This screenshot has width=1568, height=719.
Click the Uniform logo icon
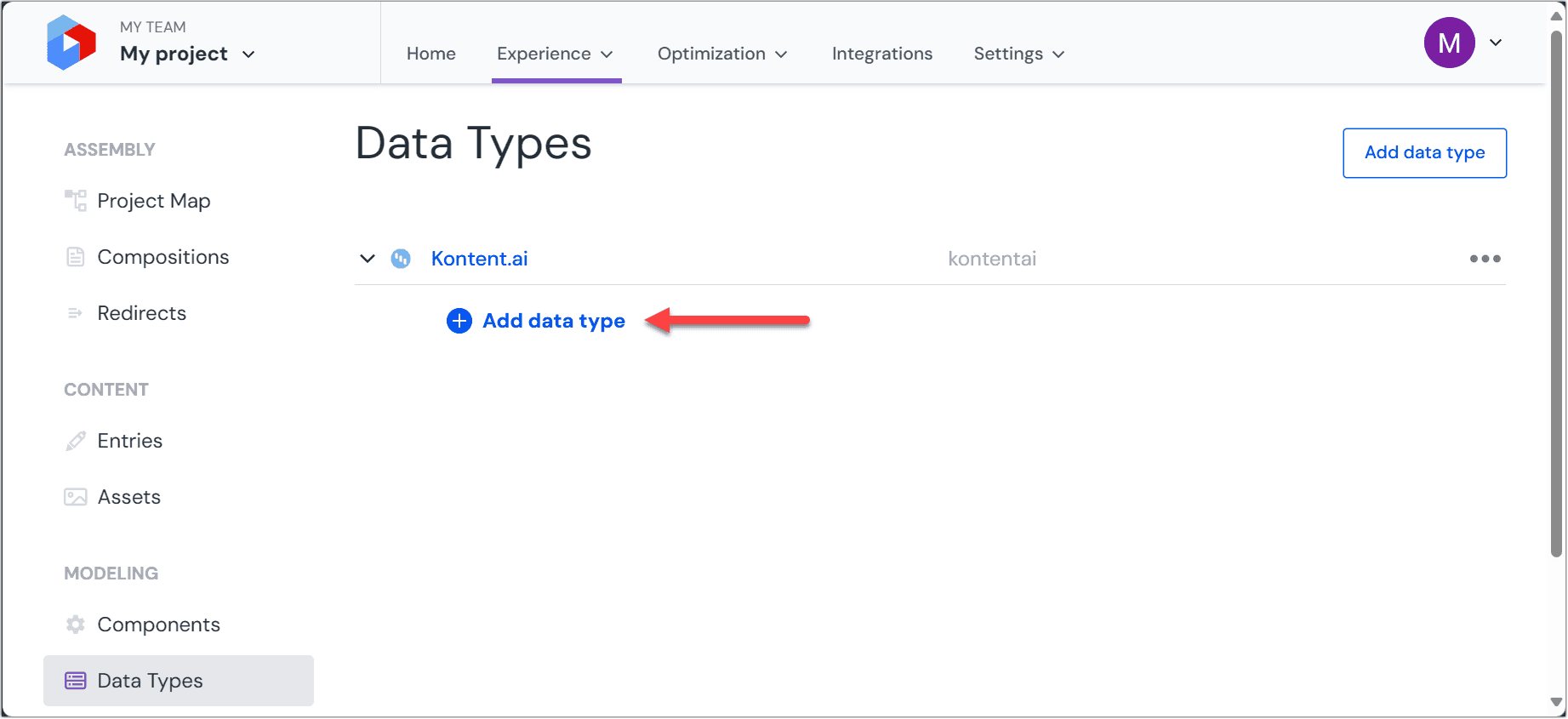point(71,43)
